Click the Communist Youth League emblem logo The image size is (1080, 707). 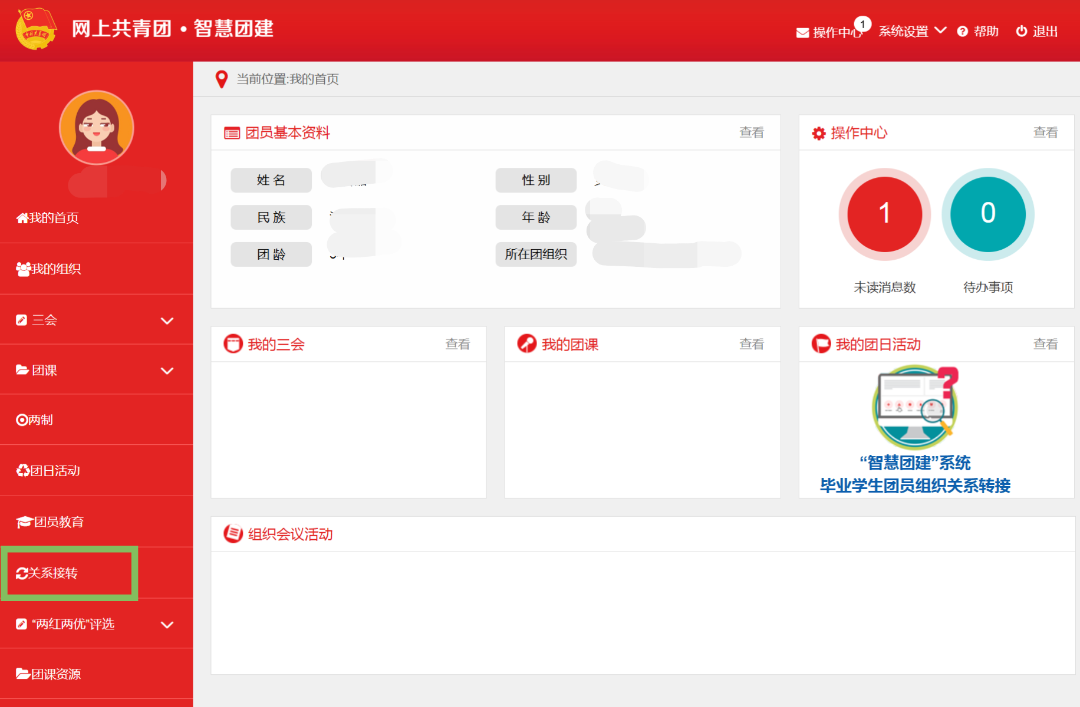[36, 29]
